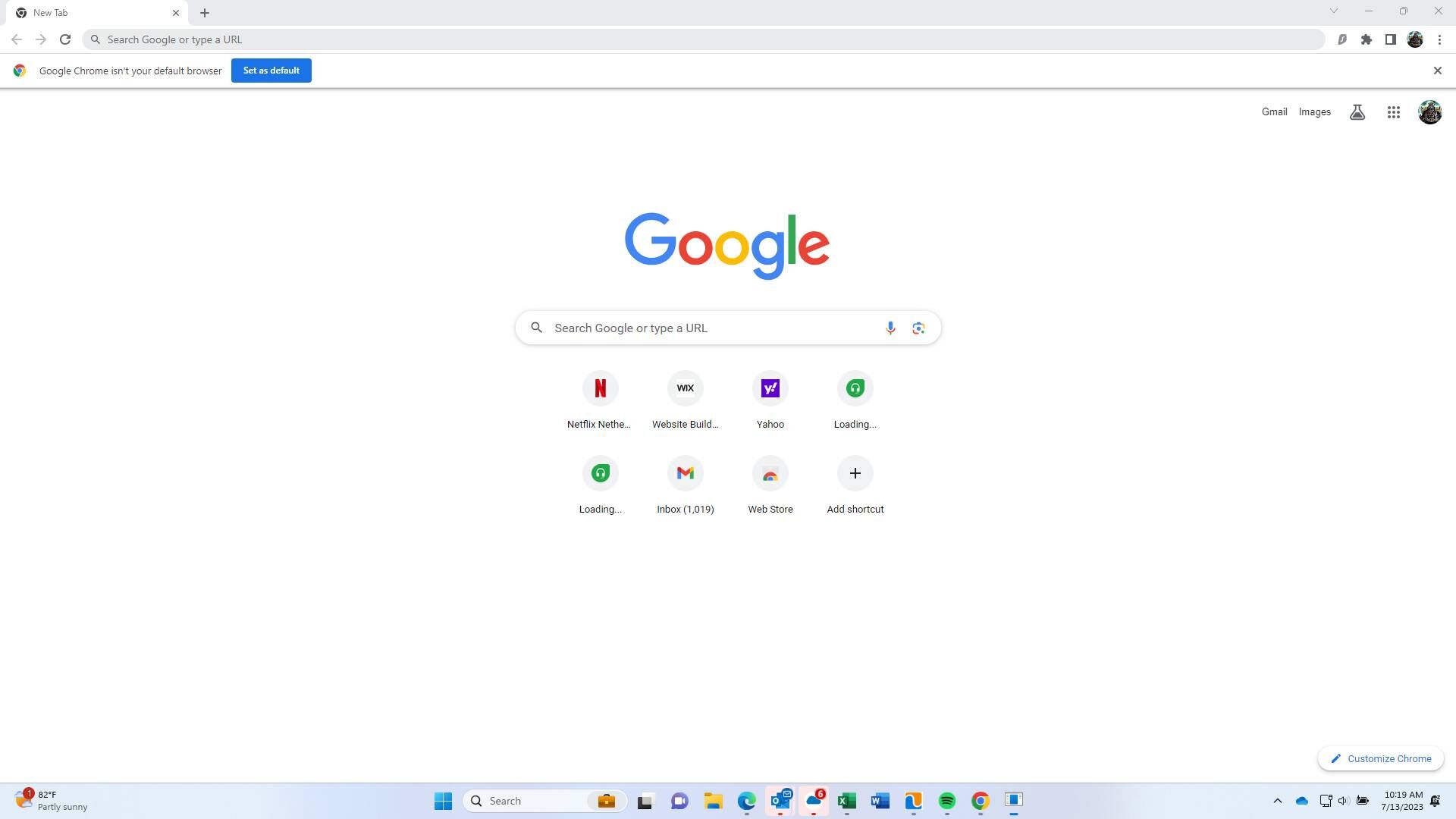The image size is (1456, 819).
Task: Open Spotify from taskbar
Action: click(x=946, y=801)
